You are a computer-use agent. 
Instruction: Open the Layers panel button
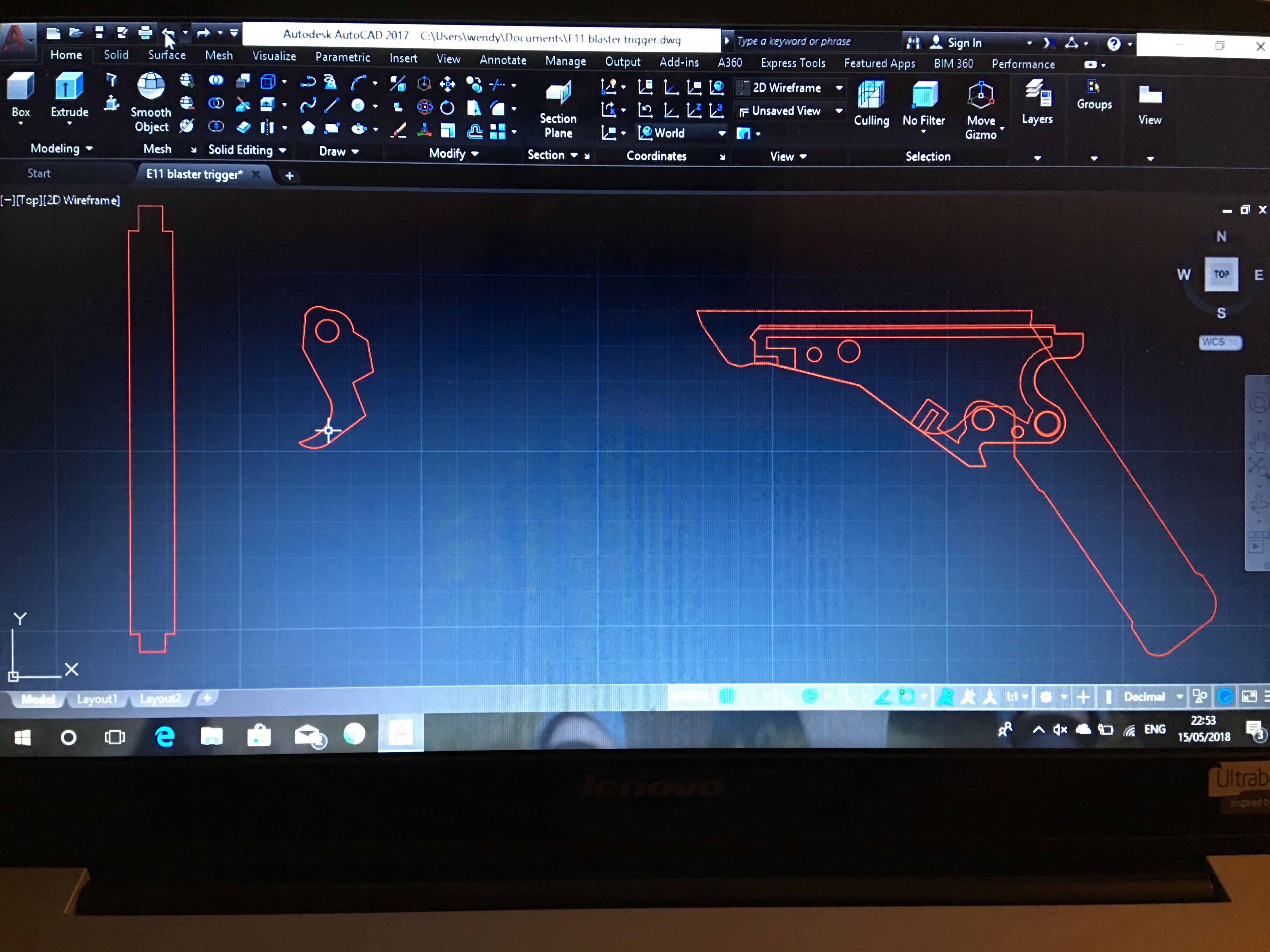[x=1038, y=102]
